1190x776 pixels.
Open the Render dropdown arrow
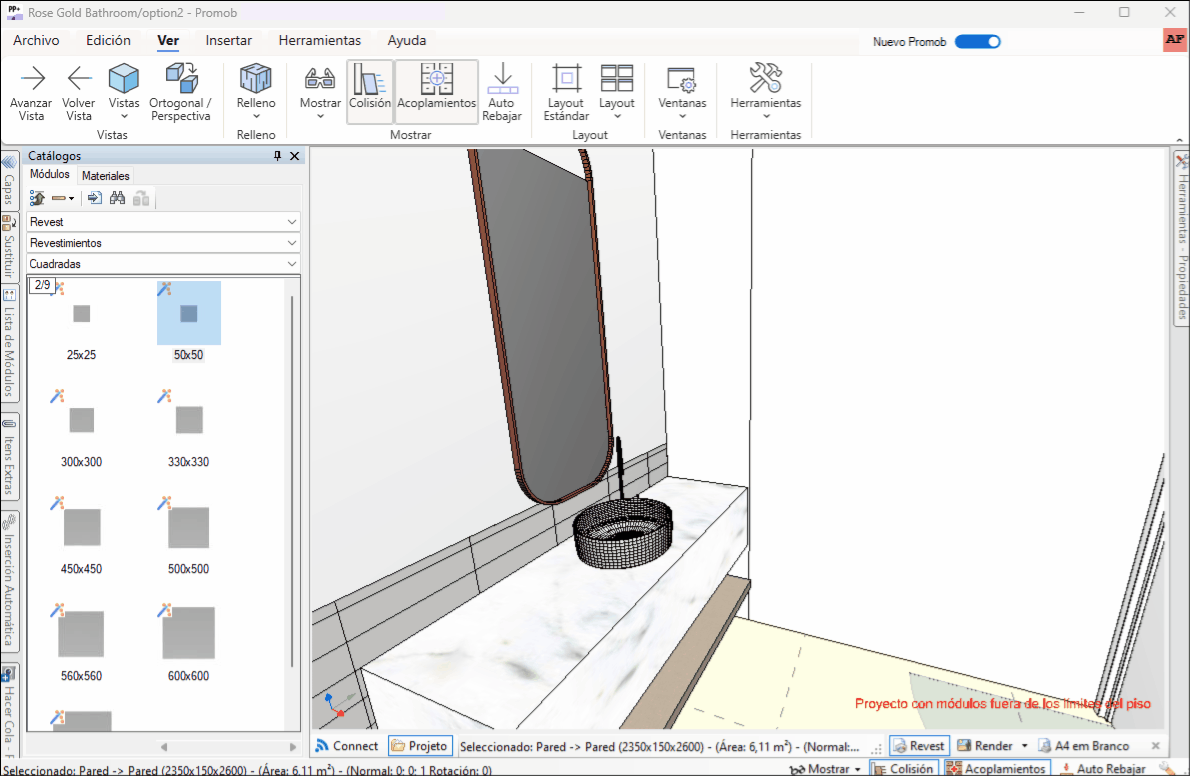click(x=1025, y=746)
